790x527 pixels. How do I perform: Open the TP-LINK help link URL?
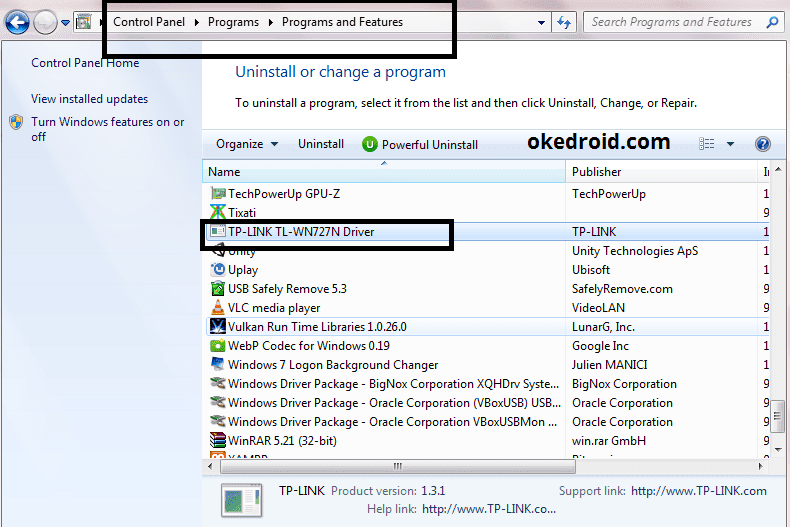[x=489, y=509]
